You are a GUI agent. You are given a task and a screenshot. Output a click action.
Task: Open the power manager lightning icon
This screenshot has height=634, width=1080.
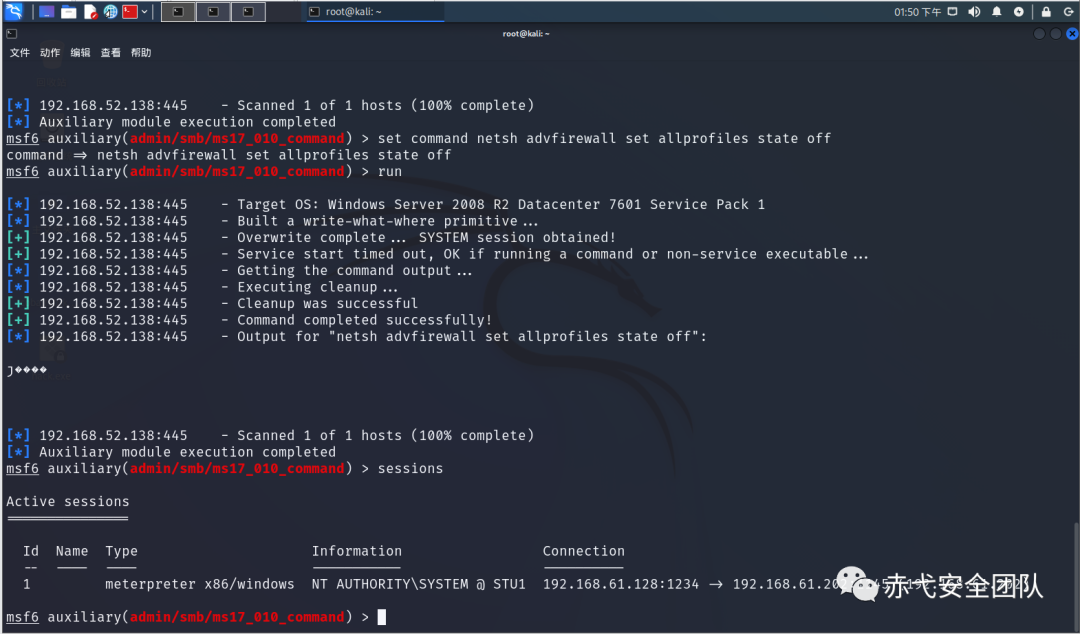[1018, 12]
